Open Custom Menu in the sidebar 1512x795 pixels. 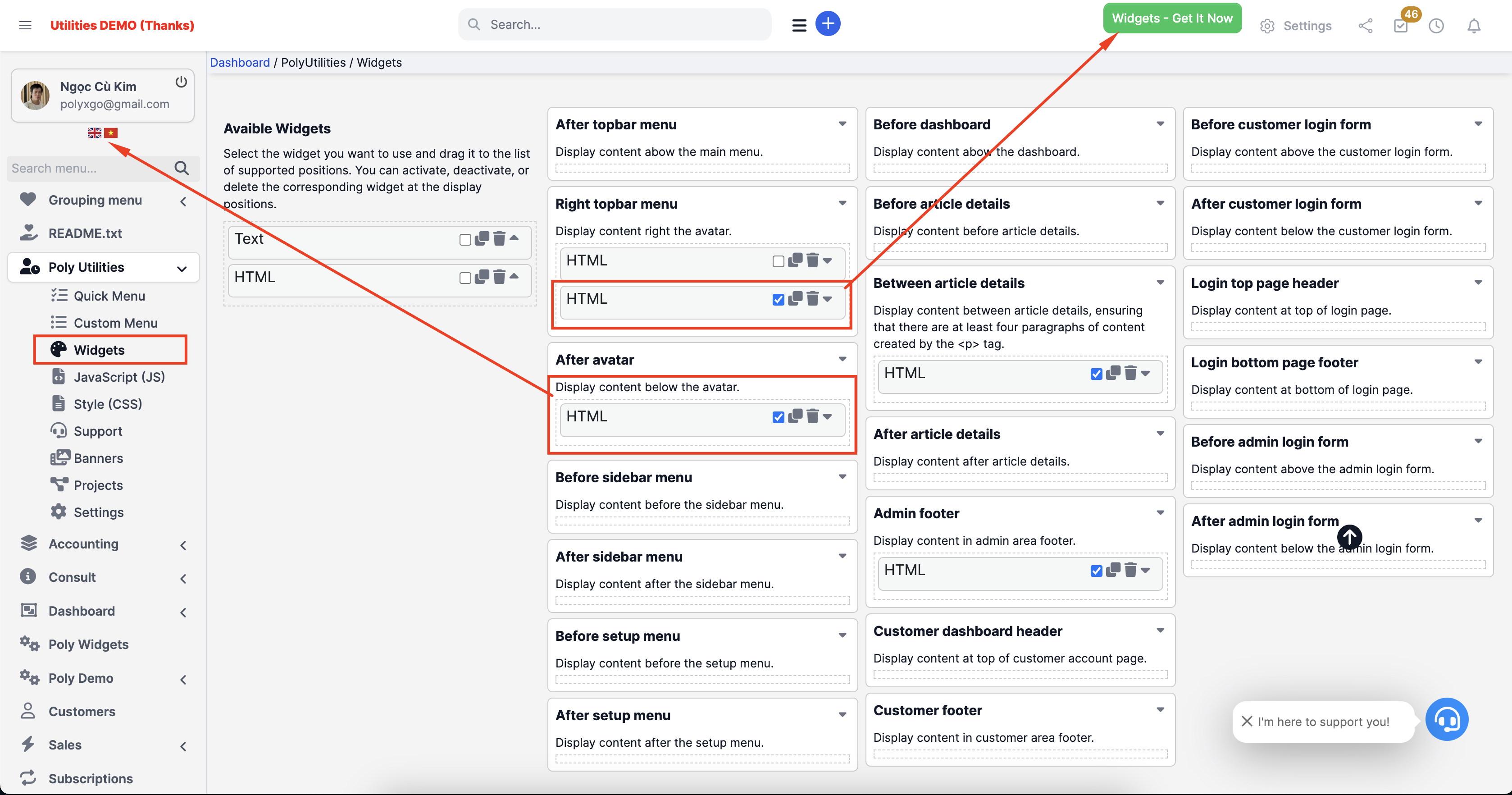pos(116,322)
